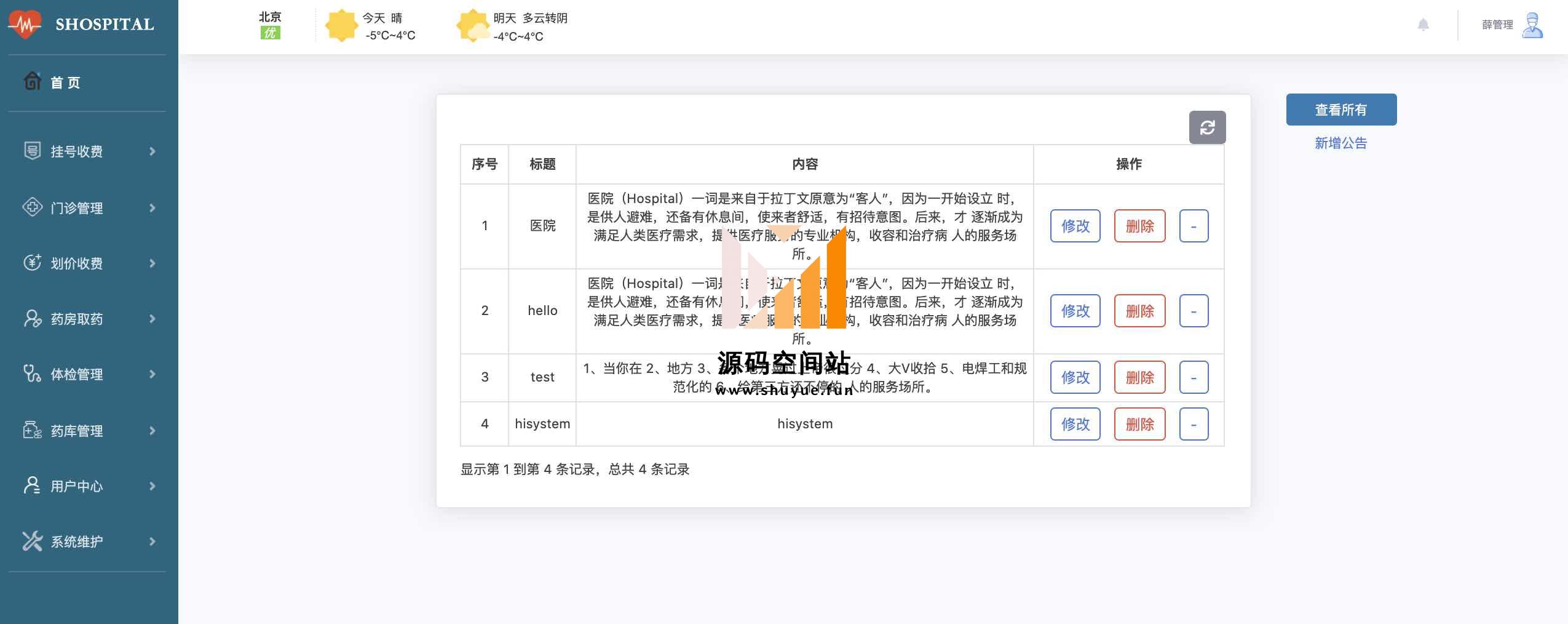Refresh the announcement table
1568x624 pixels.
[1207, 127]
